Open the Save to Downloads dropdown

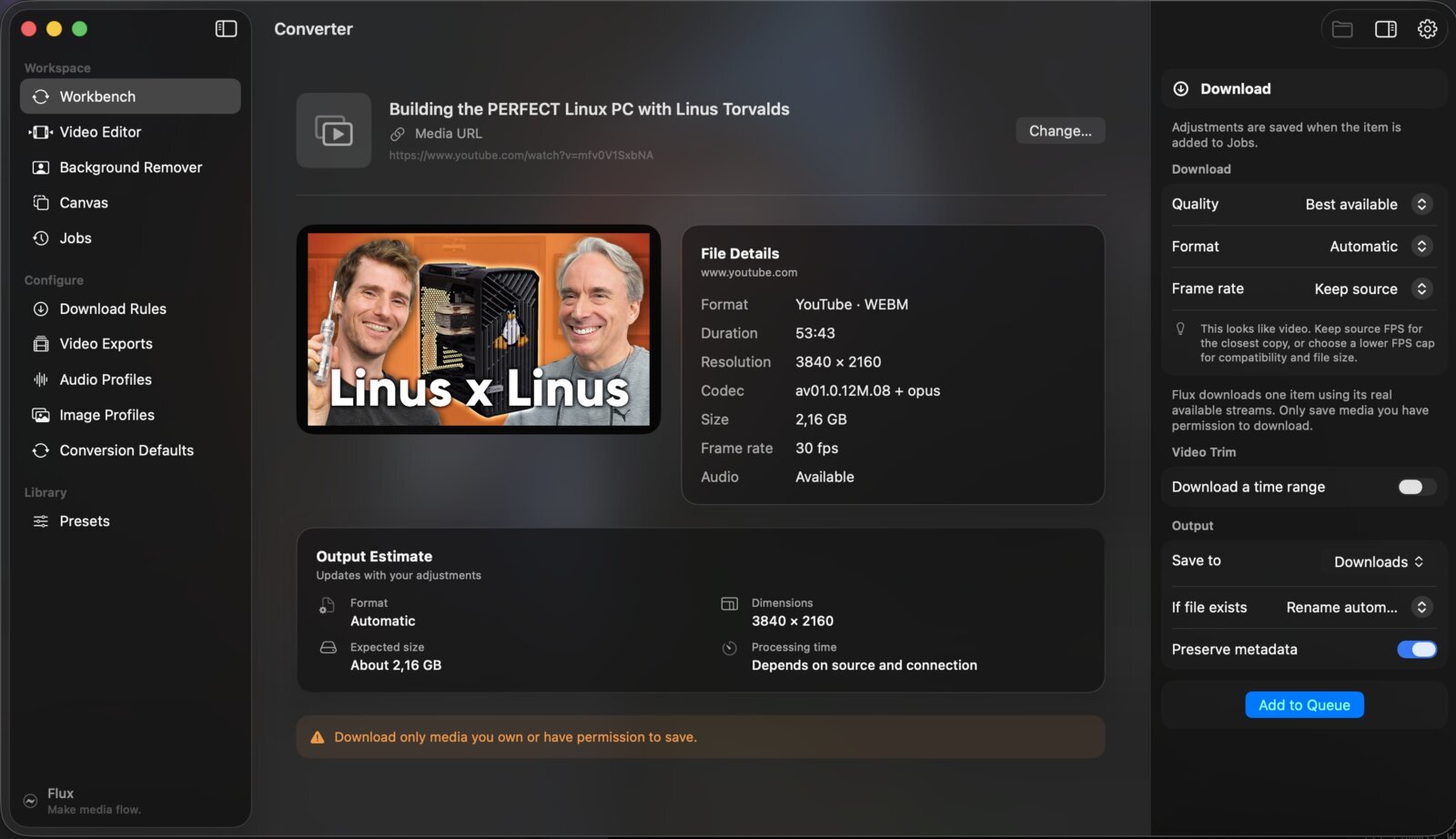coord(1379,561)
